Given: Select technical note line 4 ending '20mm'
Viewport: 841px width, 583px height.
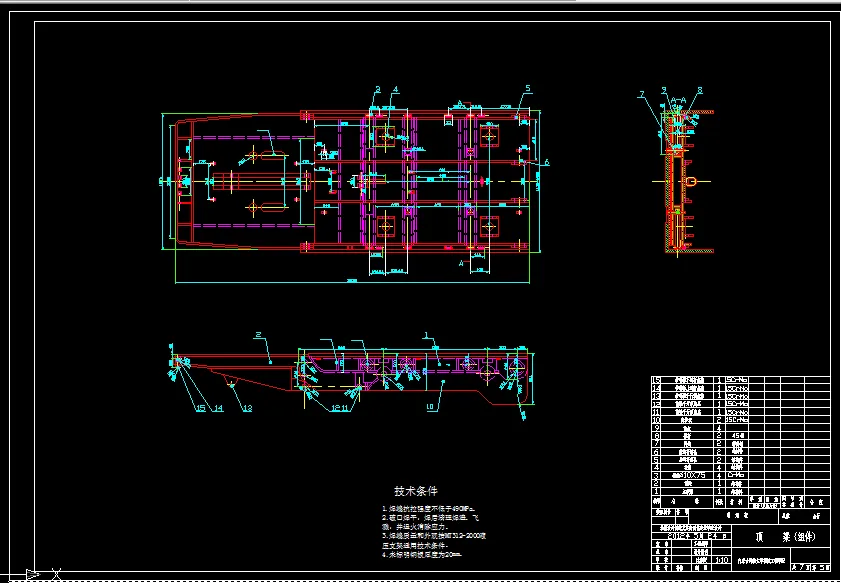Looking at the screenshot, I should (x=423, y=555).
